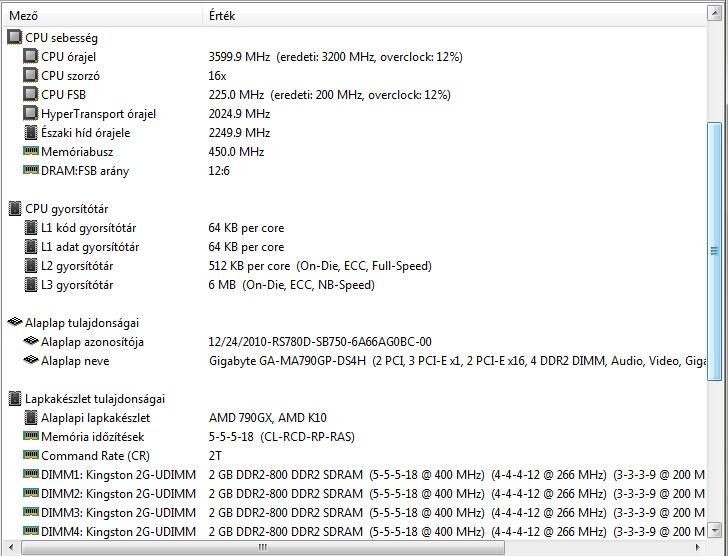728x556 pixels.
Task: Select the Gigabyte GA-MA790GP-DS4H value
Action: click(457, 361)
